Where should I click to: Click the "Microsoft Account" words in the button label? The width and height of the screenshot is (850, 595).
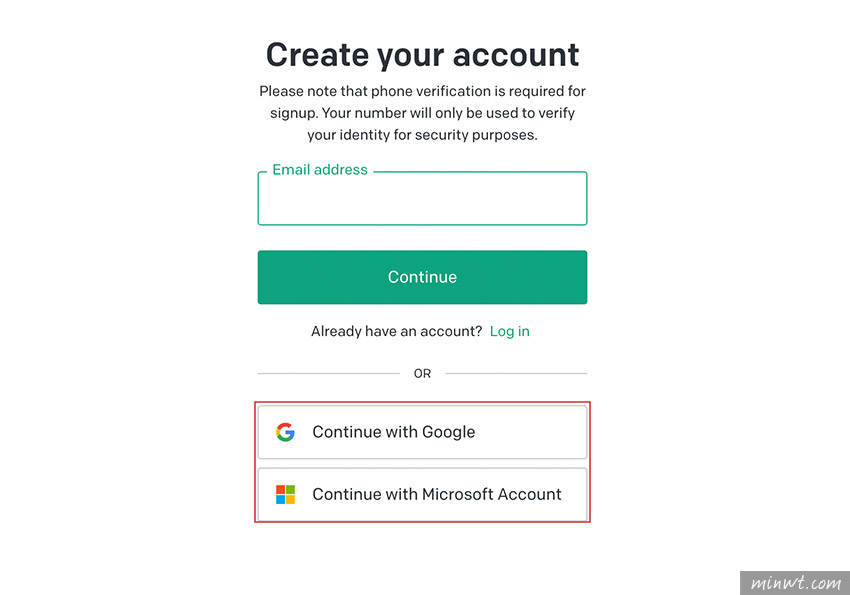492,494
